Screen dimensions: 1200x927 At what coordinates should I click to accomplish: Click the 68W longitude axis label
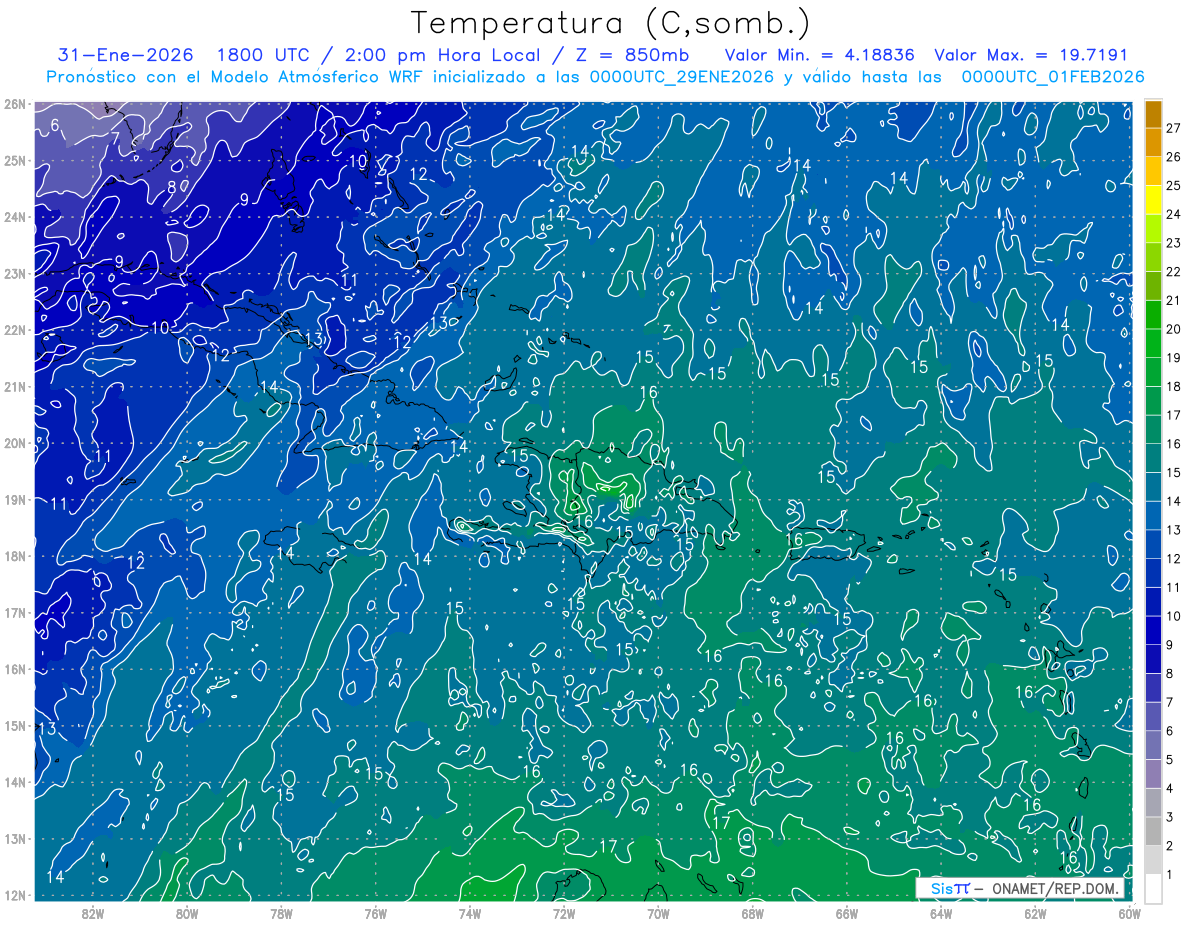(752, 913)
